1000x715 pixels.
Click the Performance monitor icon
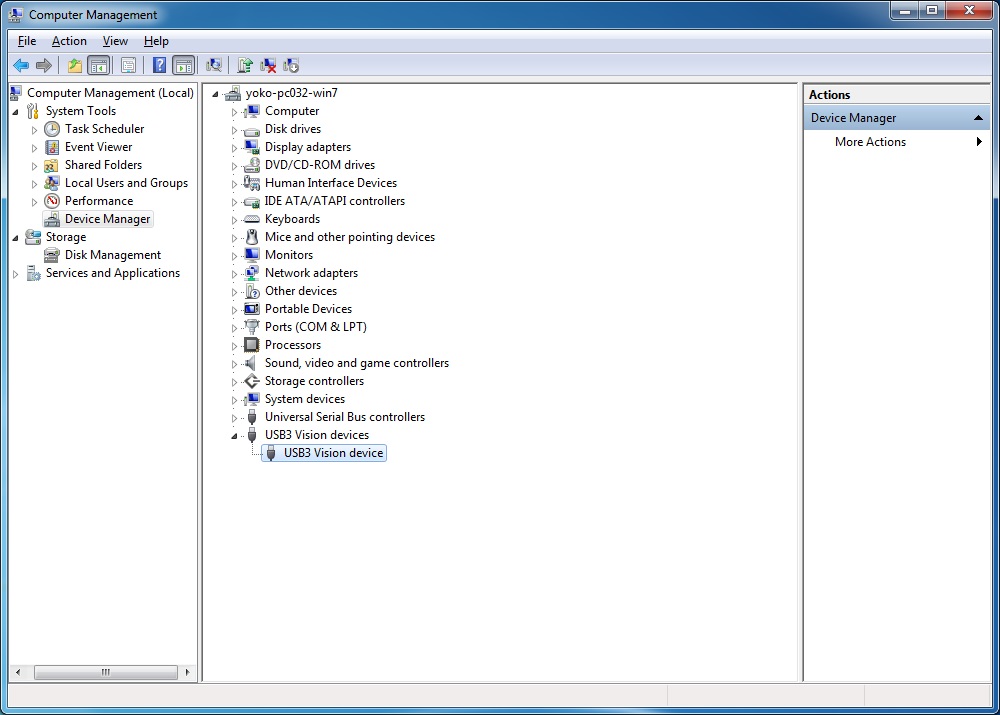(52, 201)
